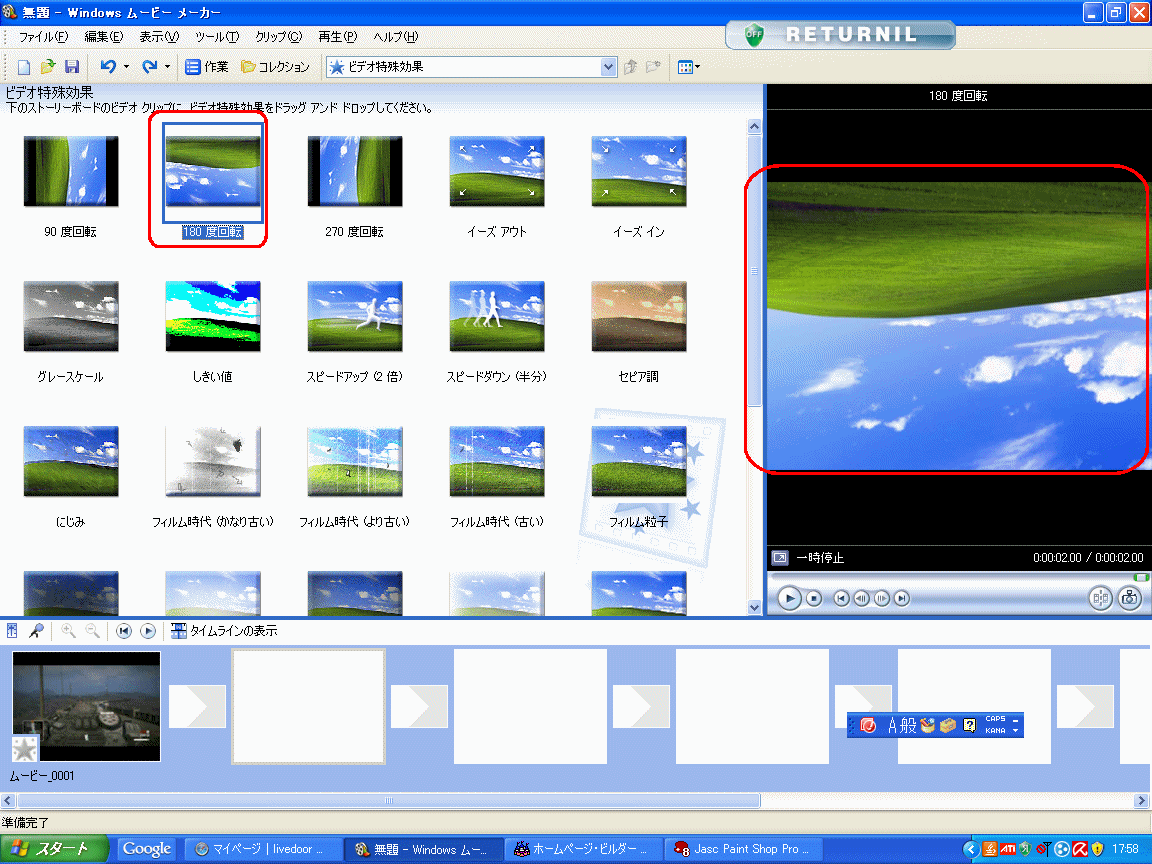Save project with the floppy disk icon

[72, 67]
